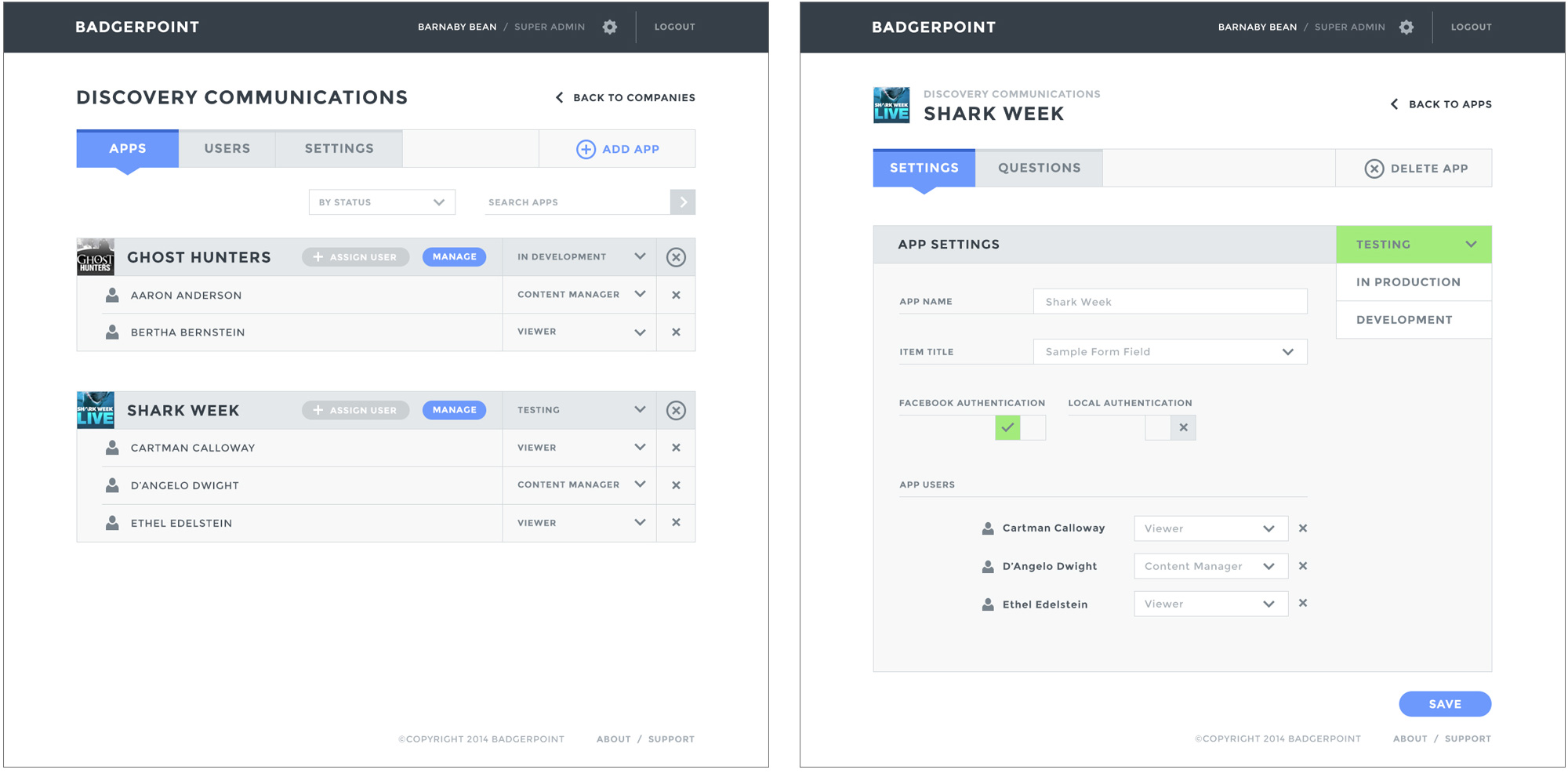
Task: Click Ghost Hunters app thumbnail
Action: (x=96, y=257)
